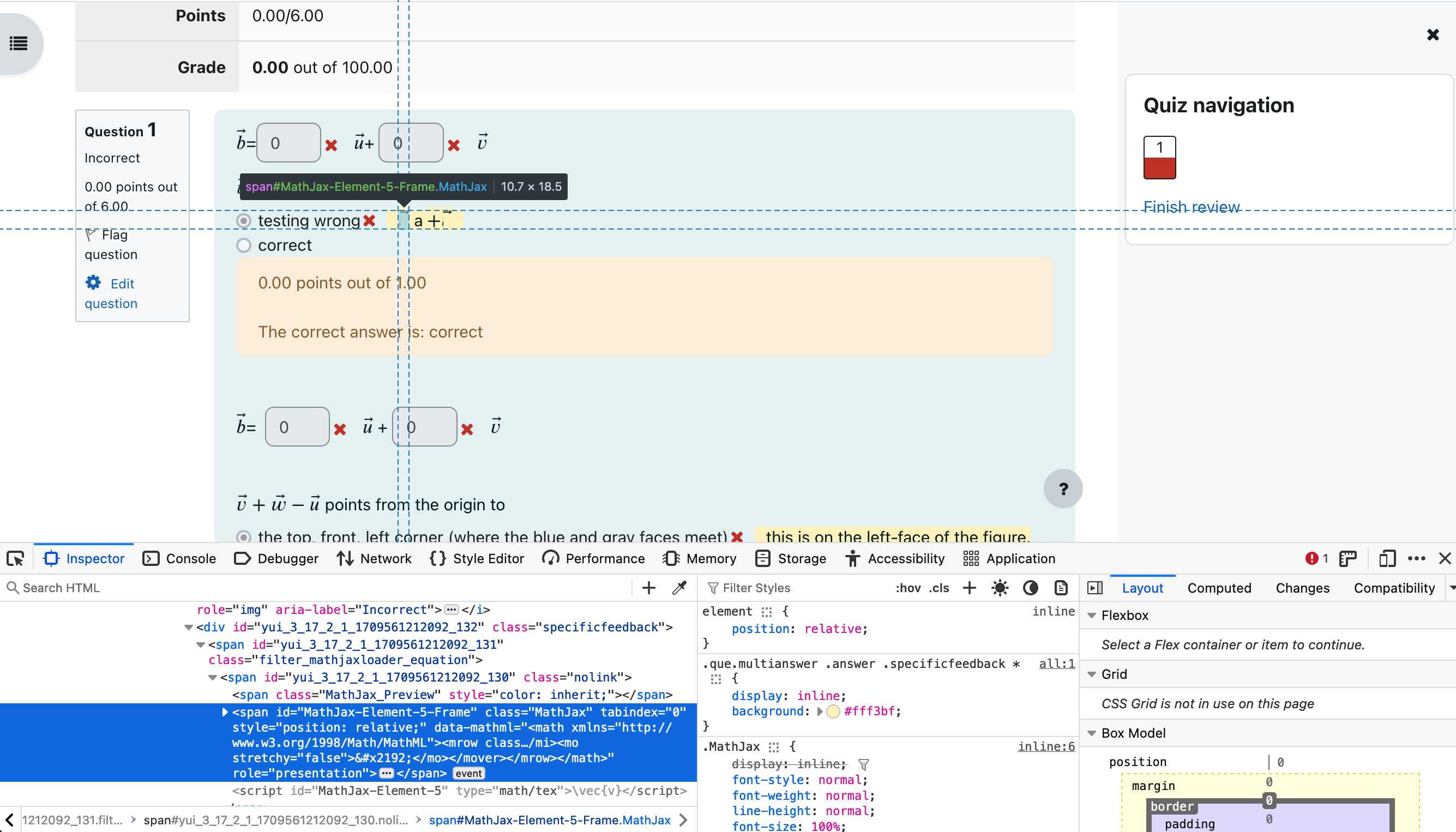The image size is (1456, 832).
Task: Switch to the Layout tab
Action: (1142, 587)
